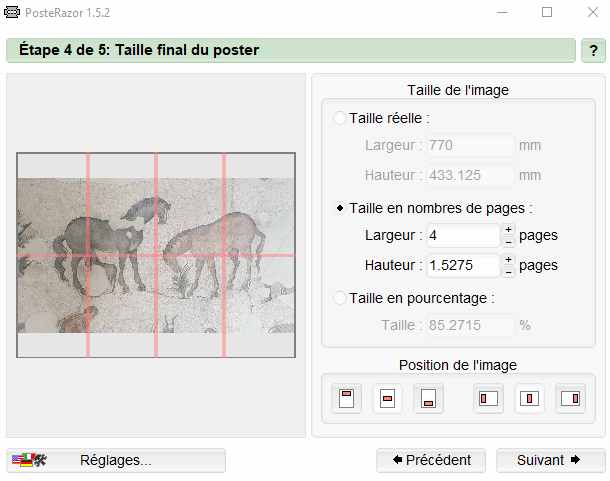Increase Hauteur pages with plus stepper
Image resolution: width=610 pixels, height=481 pixels.
pos(508,259)
